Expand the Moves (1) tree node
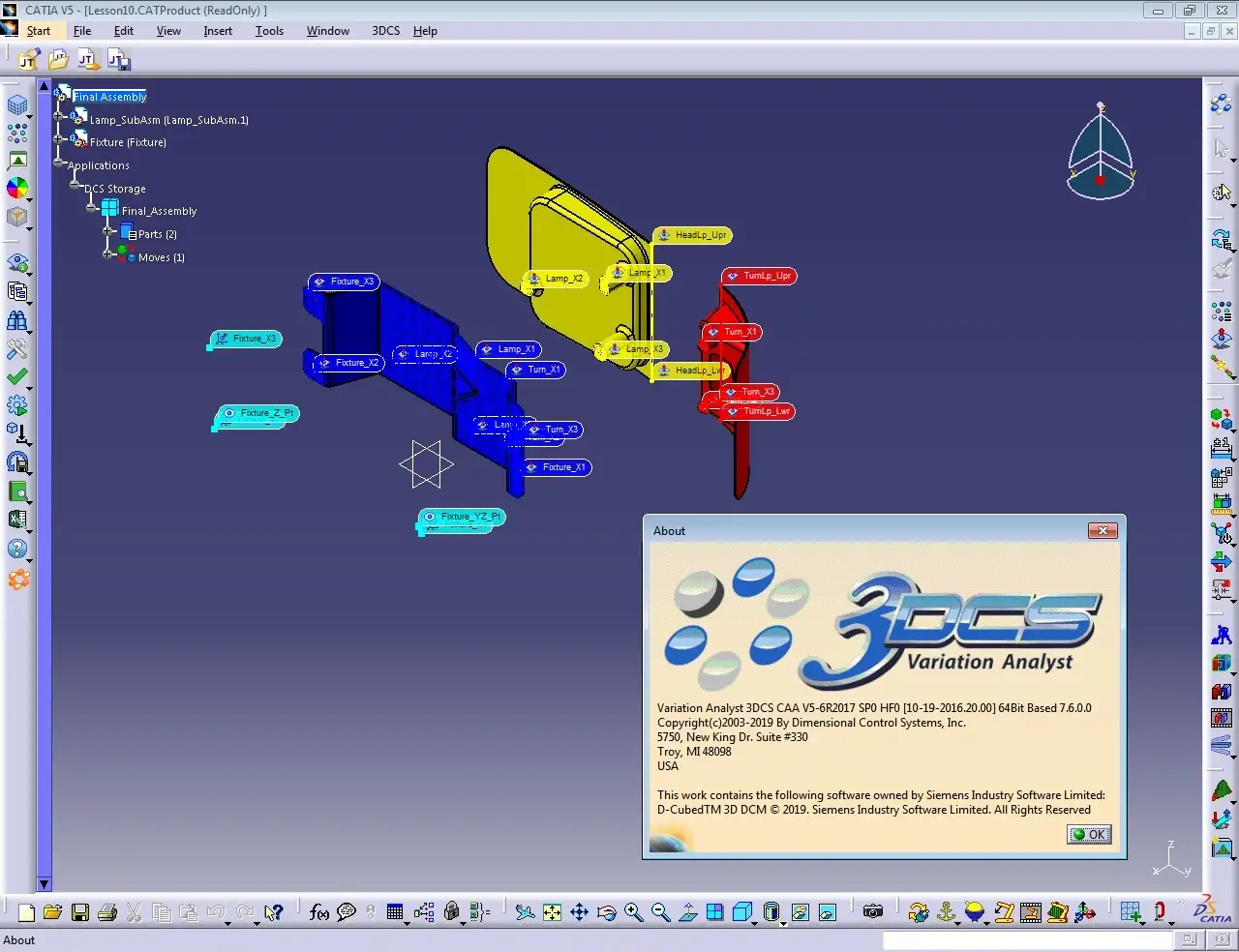 (108, 254)
